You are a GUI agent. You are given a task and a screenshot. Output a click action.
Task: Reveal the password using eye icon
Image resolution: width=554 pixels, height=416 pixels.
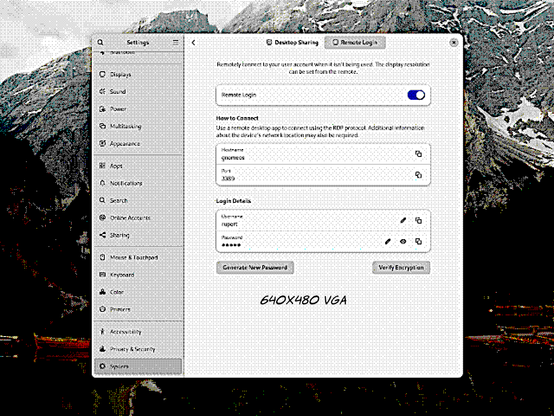pos(403,241)
